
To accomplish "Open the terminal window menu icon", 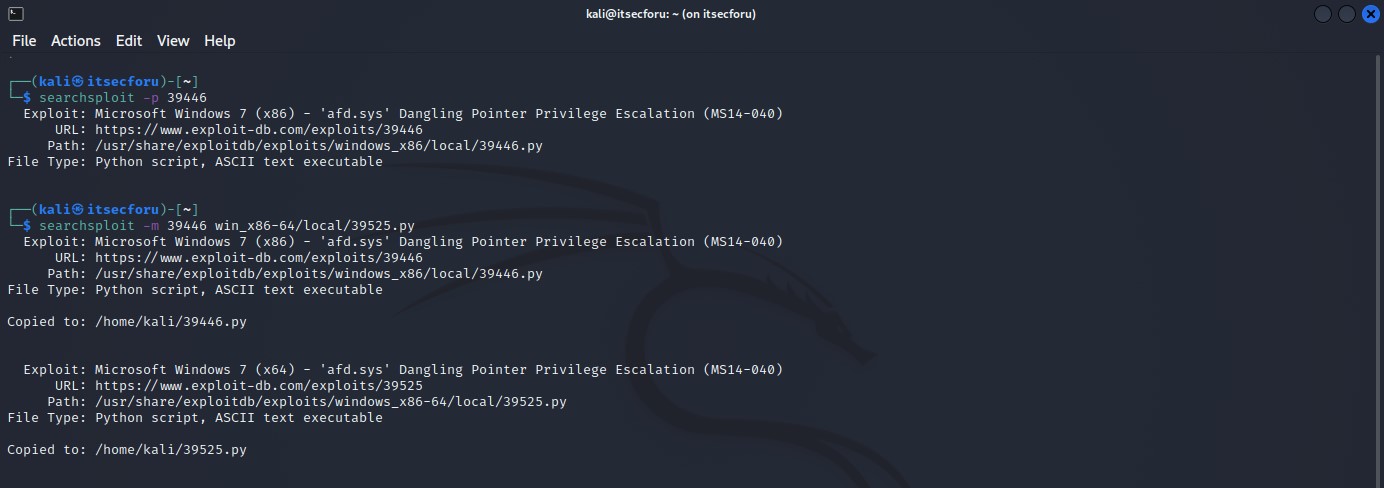I will [x=16, y=14].
